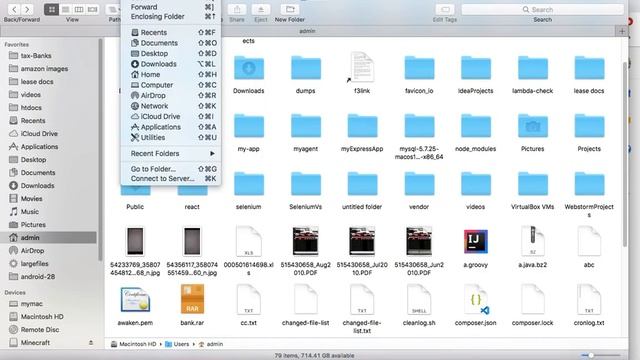The width and height of the screenshot is (640, 360).
Task: Switch to icon view
Action: pyautogui.click(x=51, y=9)
